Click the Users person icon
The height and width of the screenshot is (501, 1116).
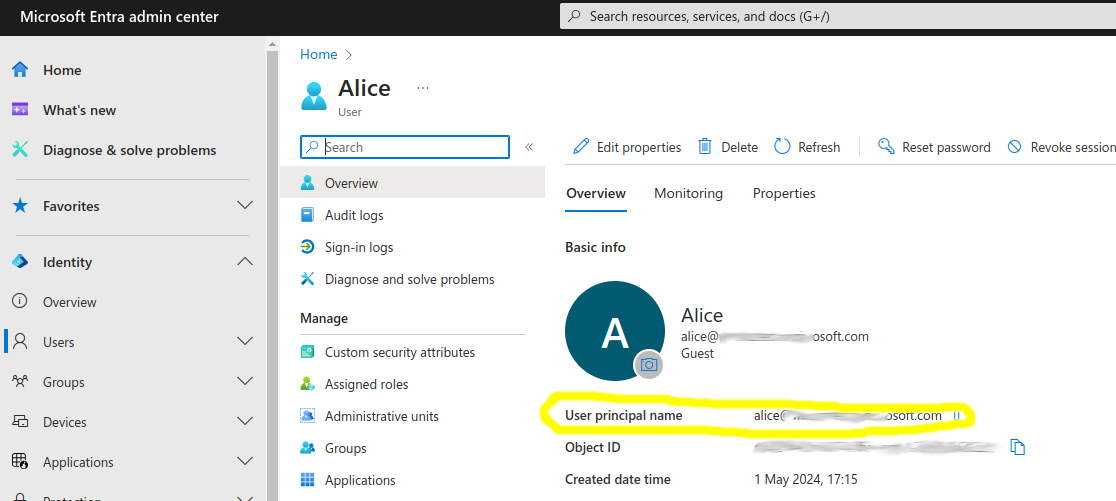pyautogui.click(x=20, y=342)
